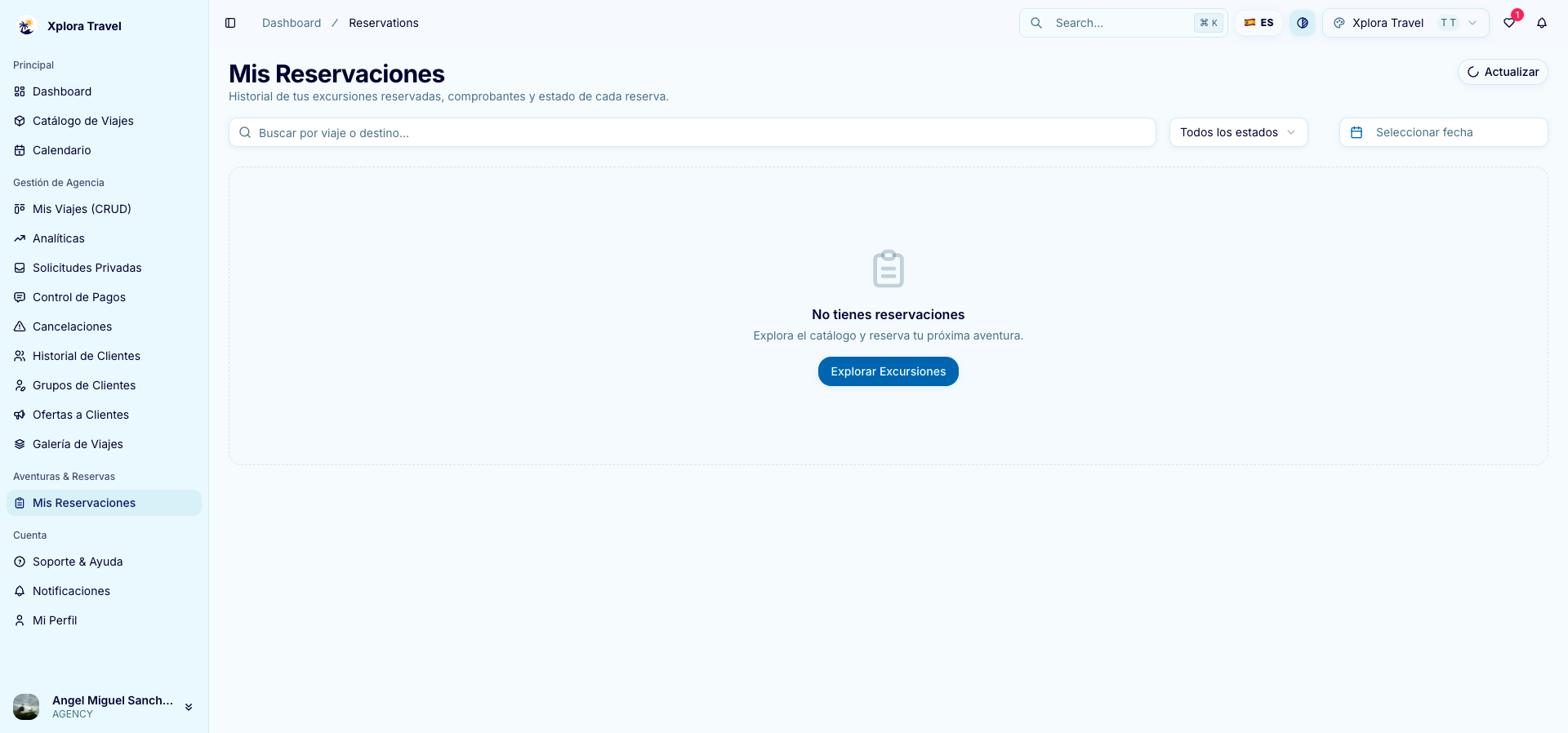
Task: Click the user avatar thumbnail
Action: (26, 707)
